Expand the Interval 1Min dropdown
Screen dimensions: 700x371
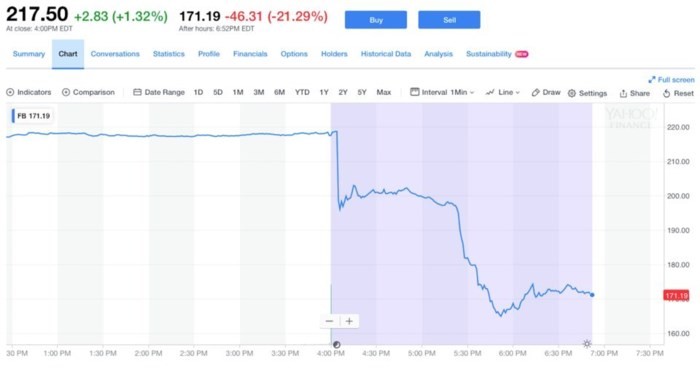point(442,92)
